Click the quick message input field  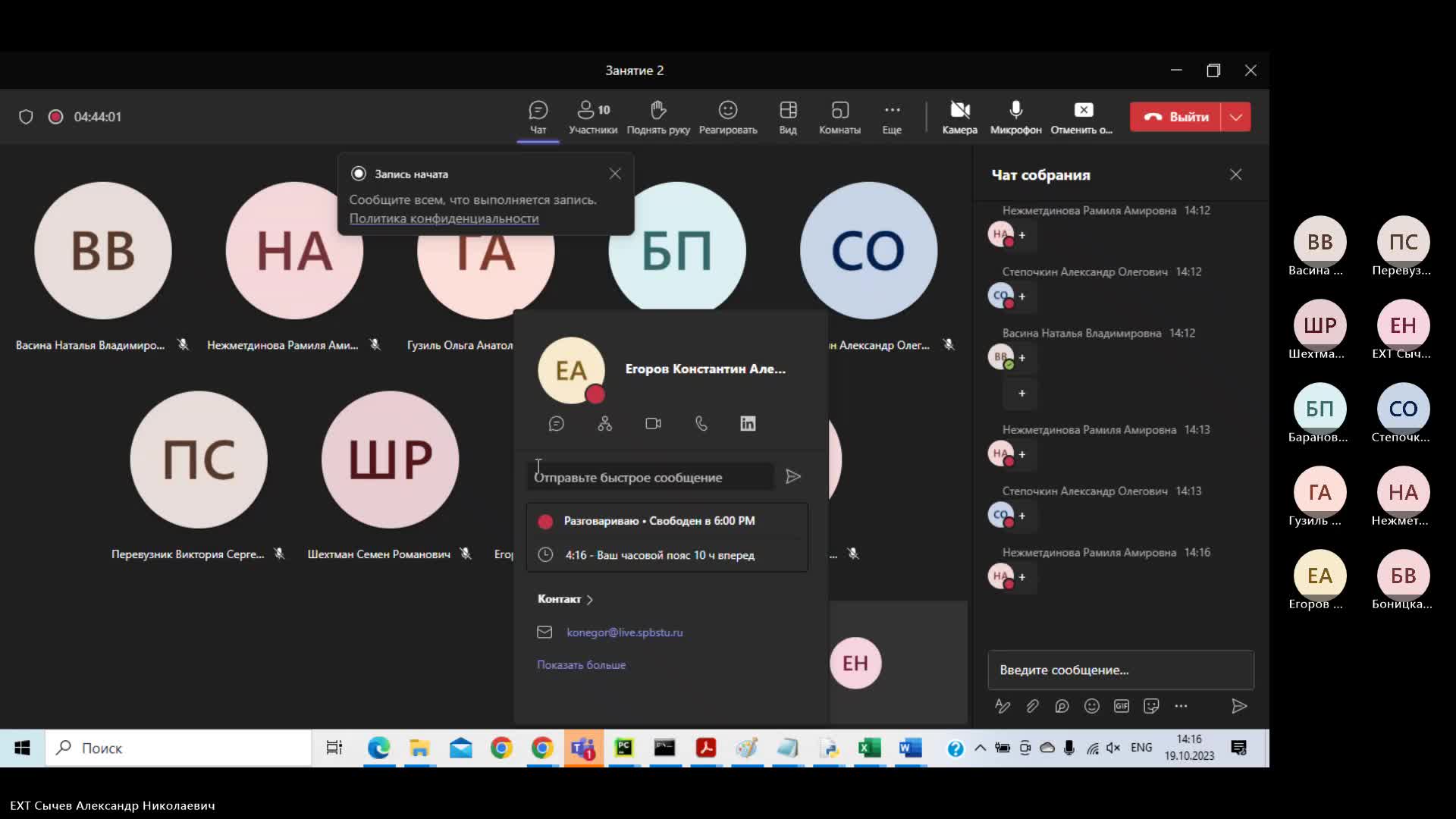coord(650,477)
